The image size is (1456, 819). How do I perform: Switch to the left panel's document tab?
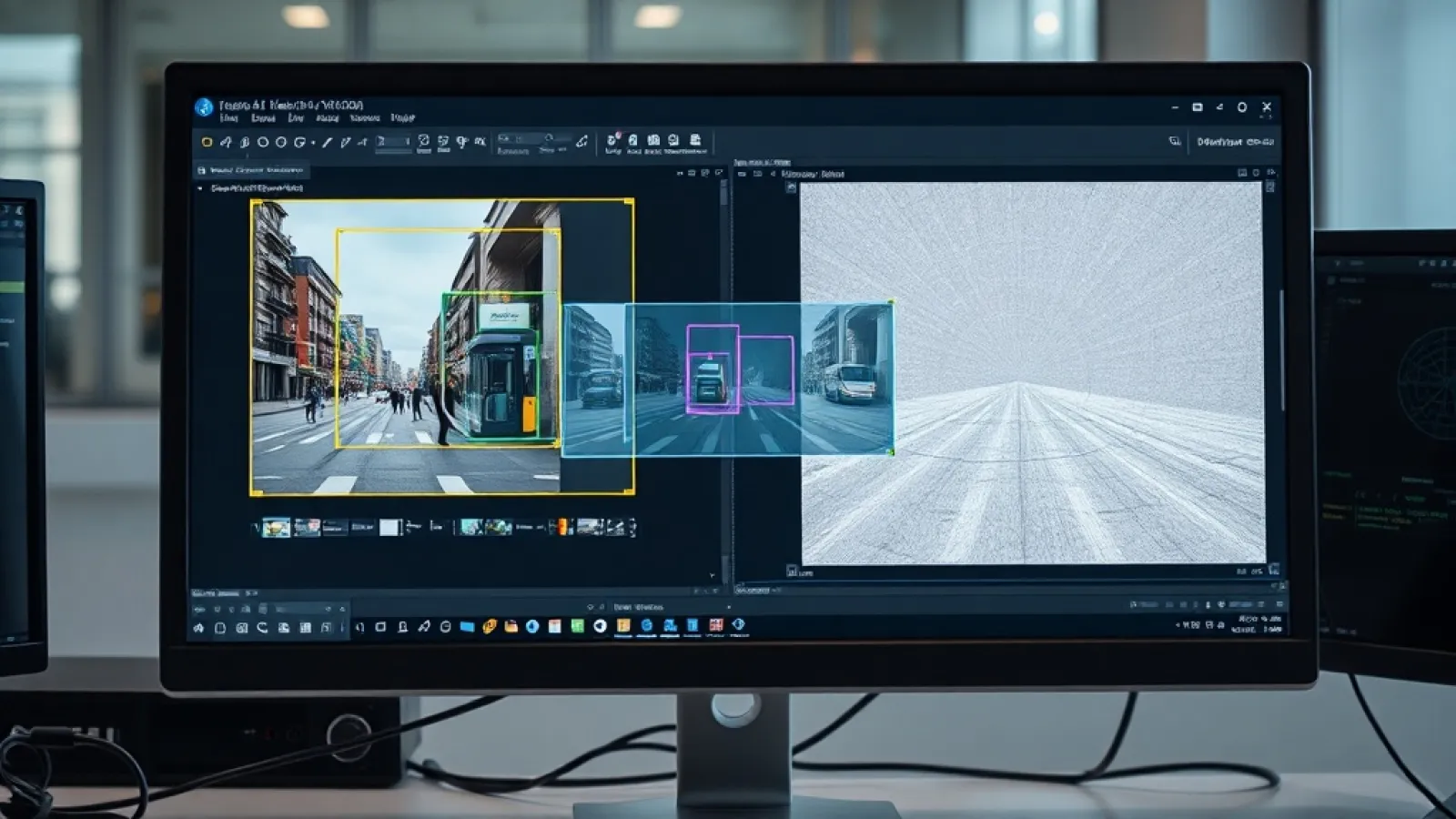(251, 170)
